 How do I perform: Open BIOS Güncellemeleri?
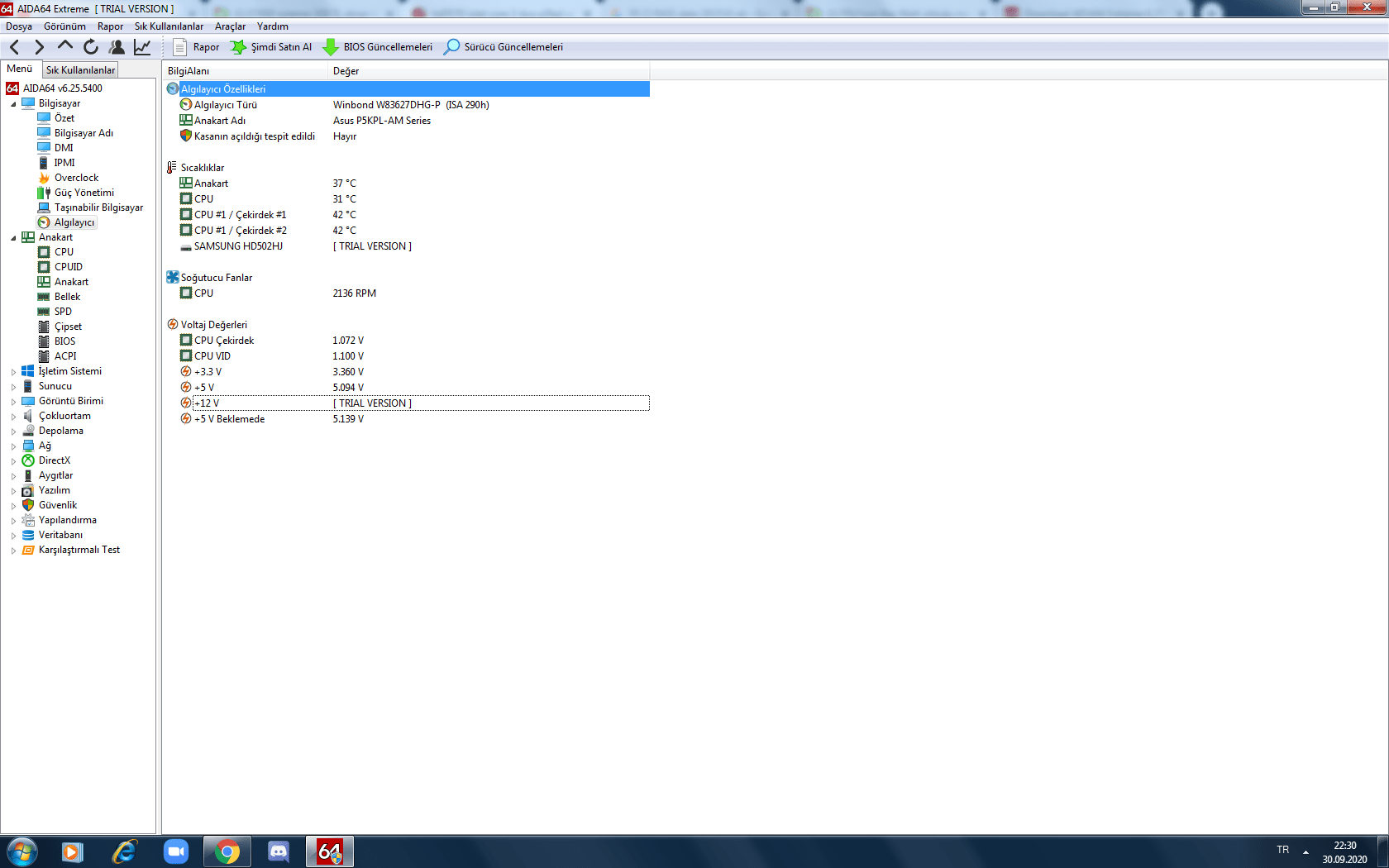(x=377, y=47)
